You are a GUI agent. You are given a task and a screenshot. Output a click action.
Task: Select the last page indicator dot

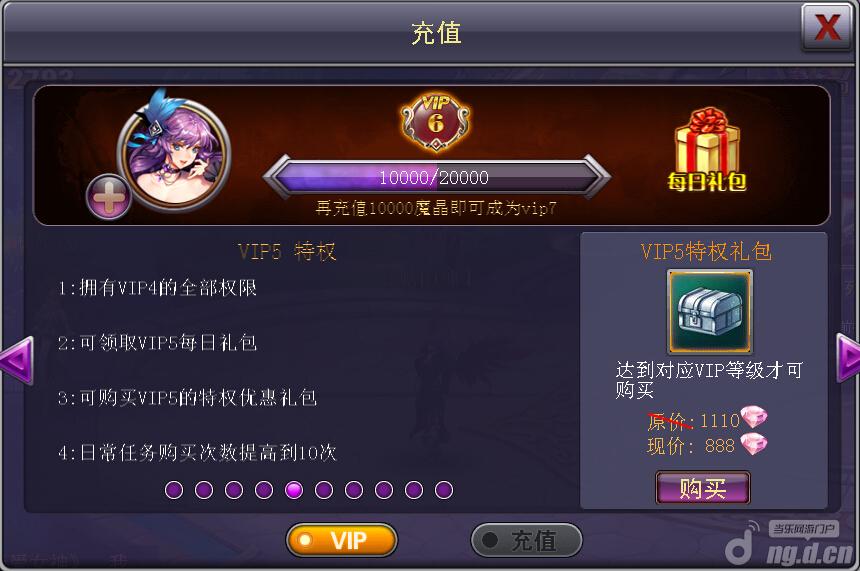click(444, 489)
